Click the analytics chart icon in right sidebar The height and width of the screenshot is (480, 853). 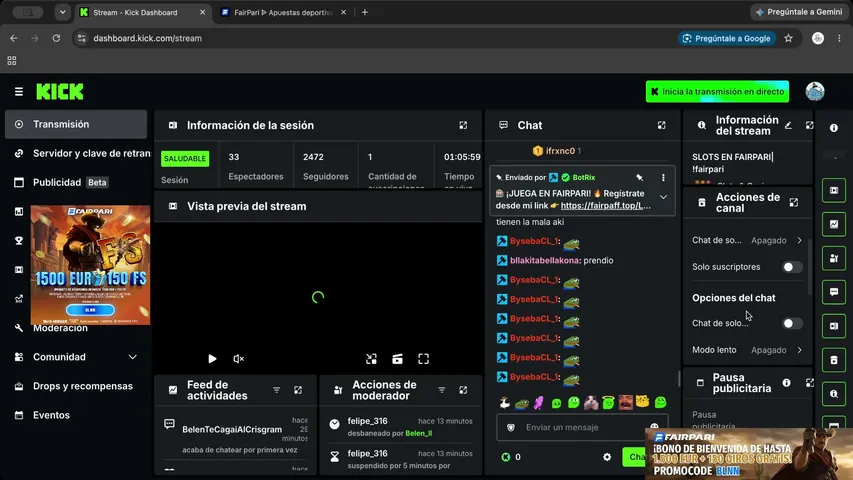coord(833,224)
